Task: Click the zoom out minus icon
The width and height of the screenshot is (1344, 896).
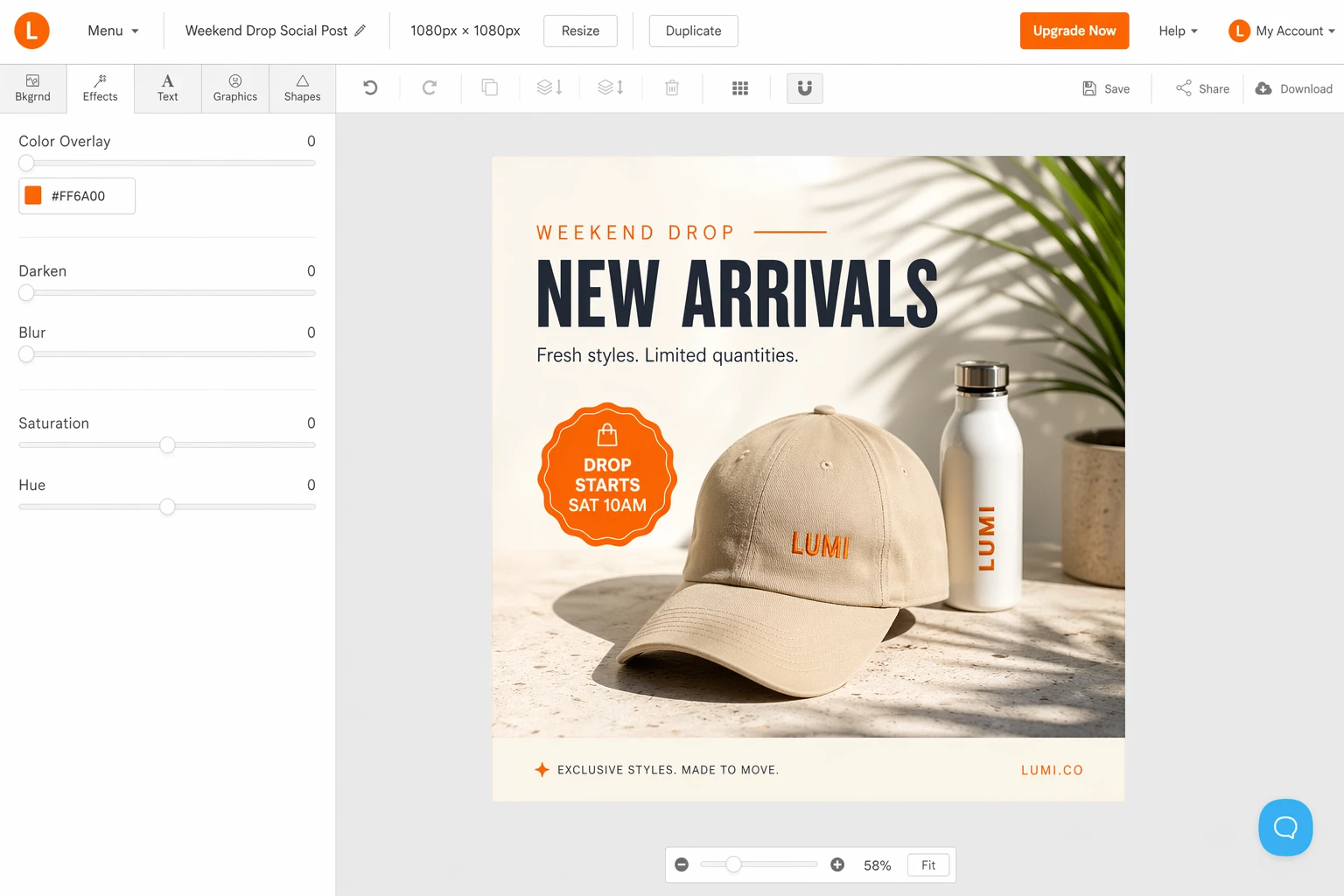Action: point(682,864)
